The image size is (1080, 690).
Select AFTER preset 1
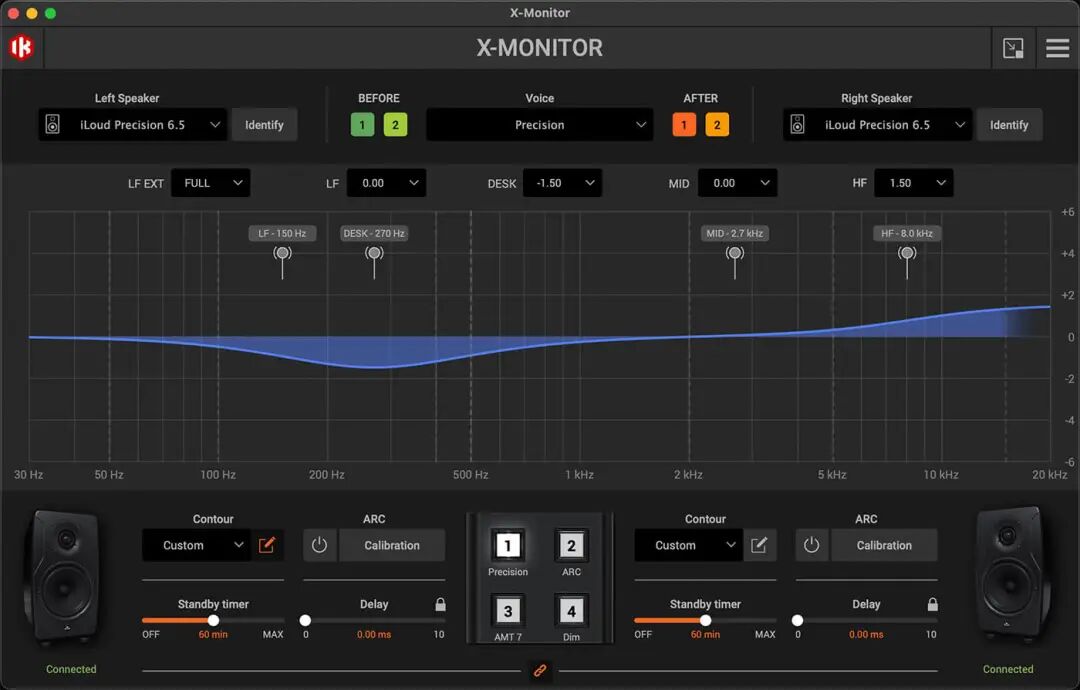(x=684, y=125)
